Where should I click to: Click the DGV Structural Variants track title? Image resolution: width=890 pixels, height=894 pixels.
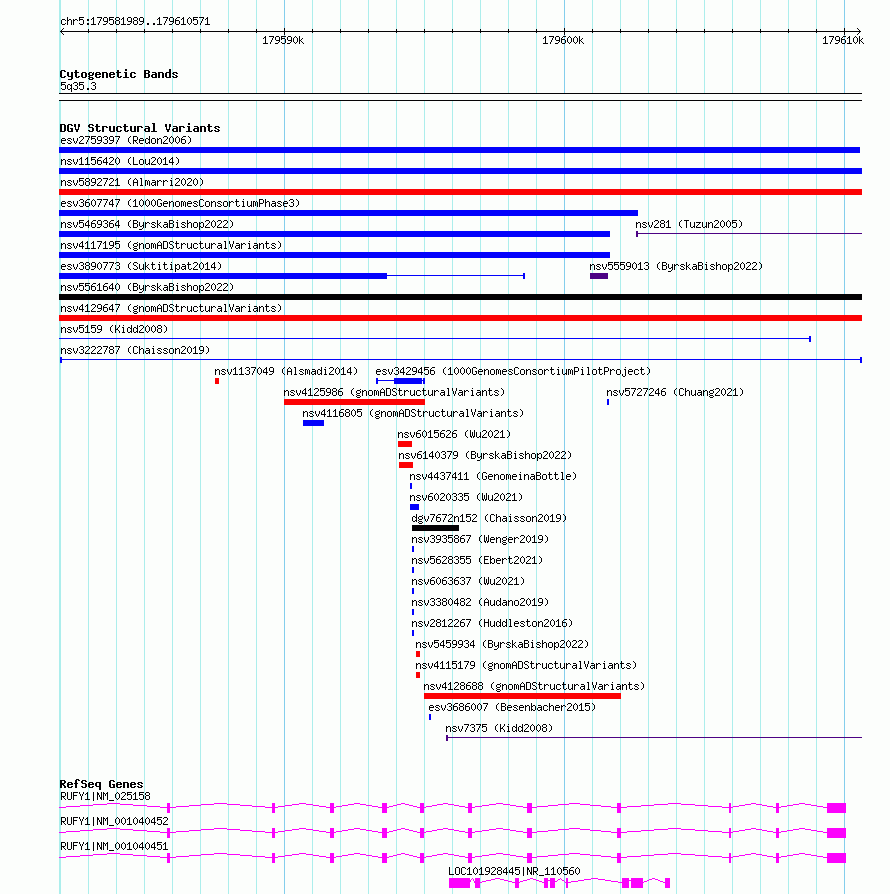click(140, 128)
